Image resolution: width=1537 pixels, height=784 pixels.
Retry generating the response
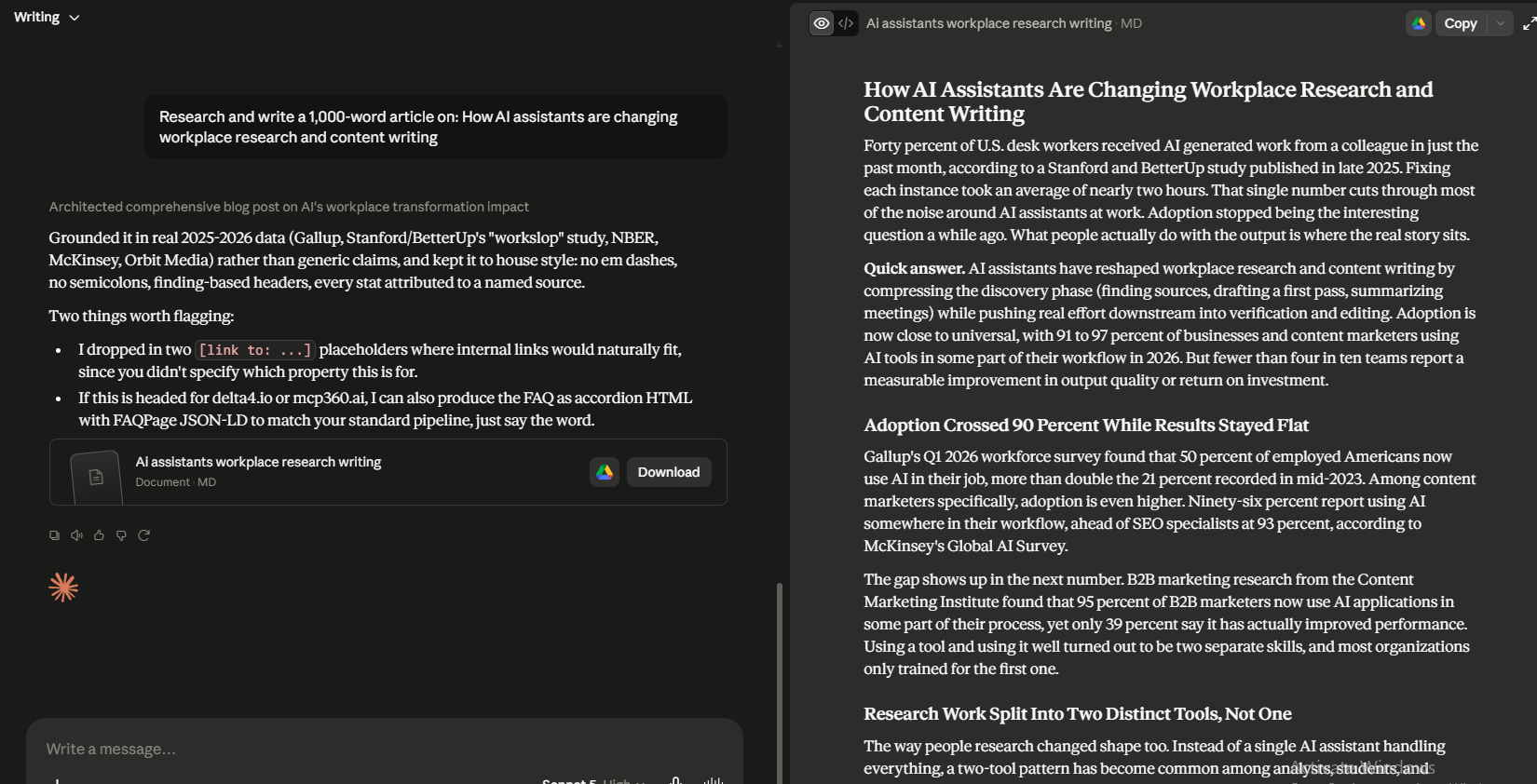point(143,535)
